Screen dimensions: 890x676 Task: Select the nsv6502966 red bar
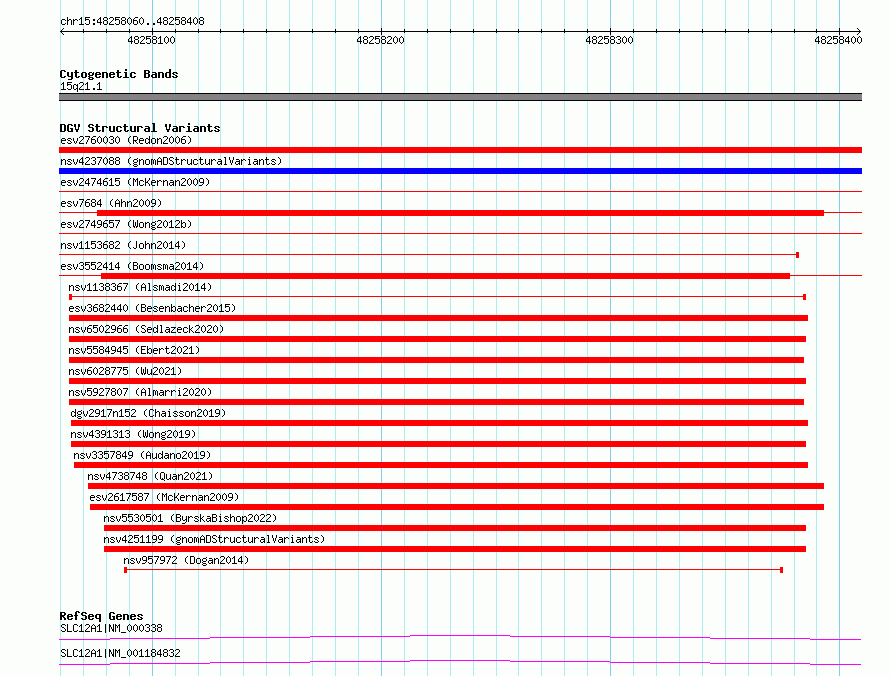[437, 339]
